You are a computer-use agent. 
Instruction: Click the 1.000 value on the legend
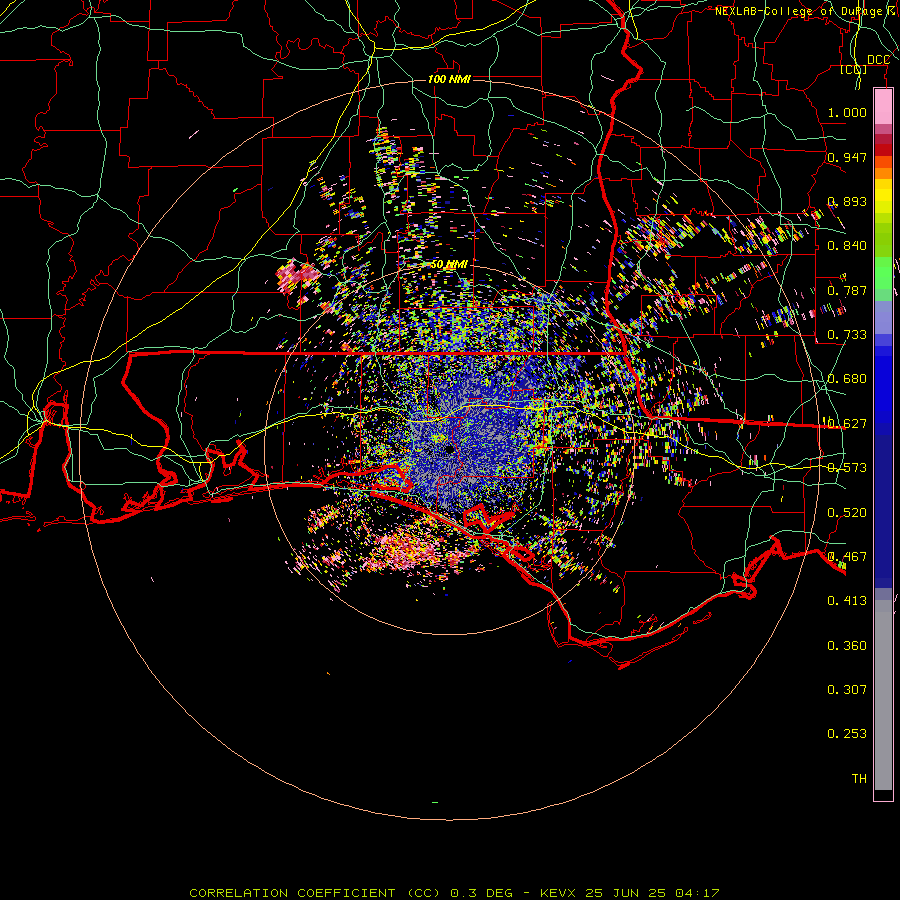847,112
